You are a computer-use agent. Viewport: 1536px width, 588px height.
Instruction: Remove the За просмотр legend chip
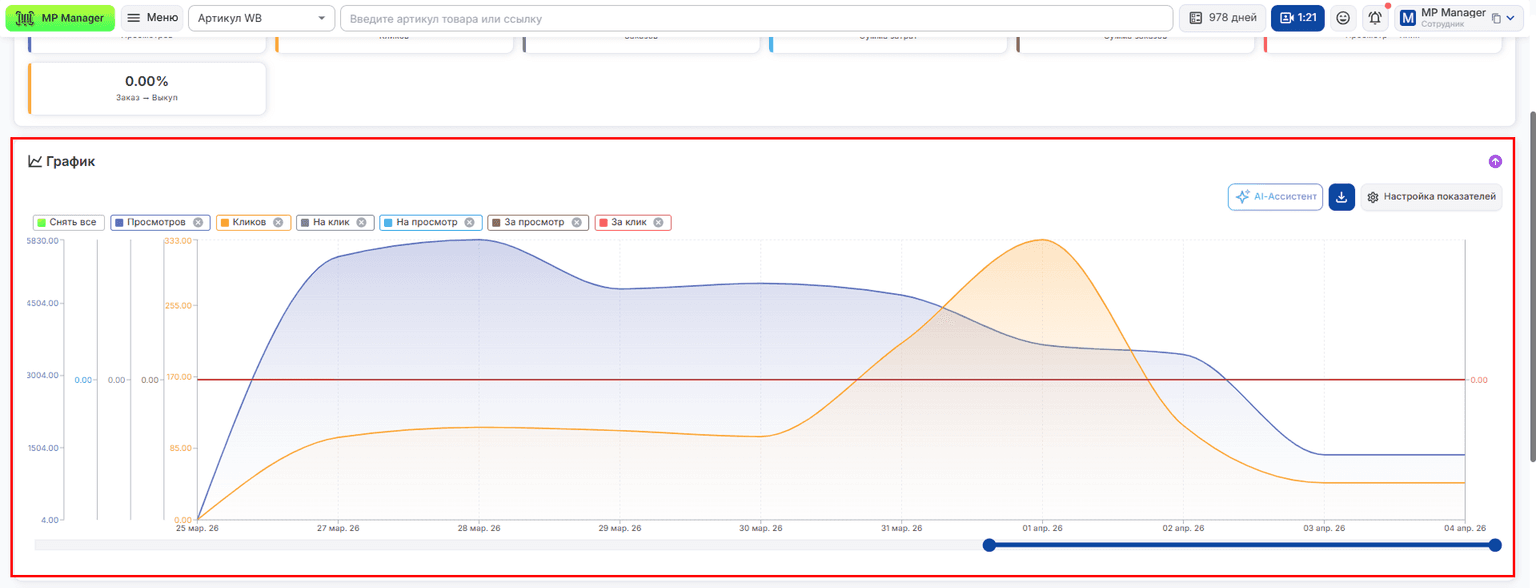[577, 222]
